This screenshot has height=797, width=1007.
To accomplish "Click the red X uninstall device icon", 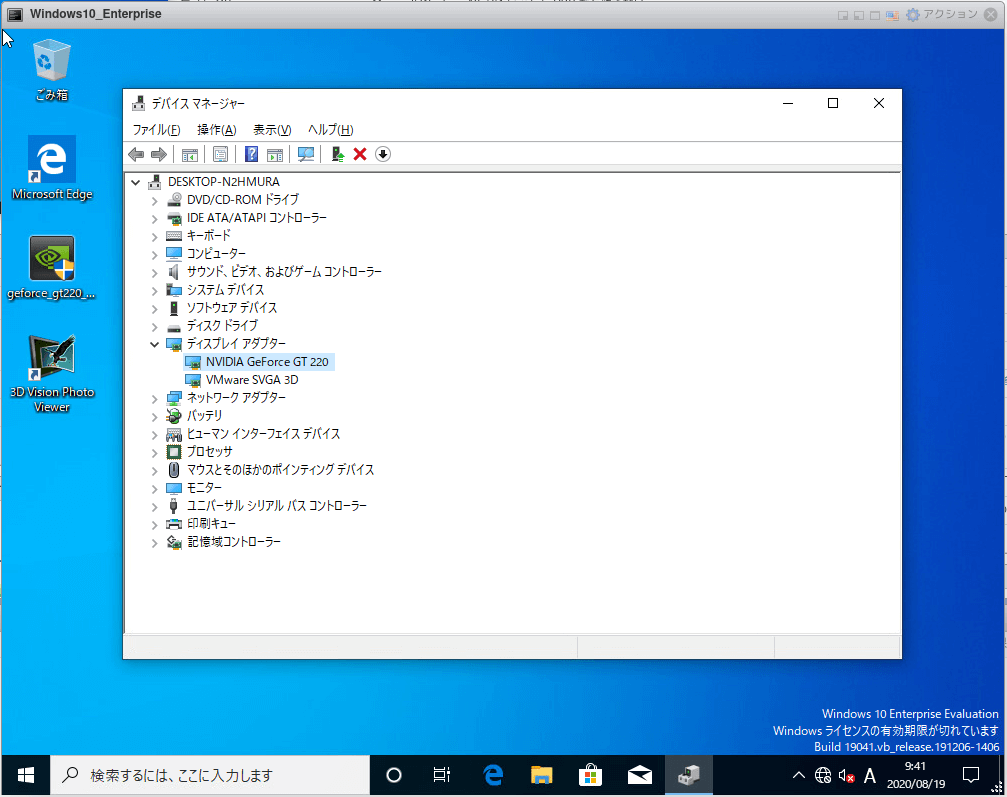I will pos(360,154).
